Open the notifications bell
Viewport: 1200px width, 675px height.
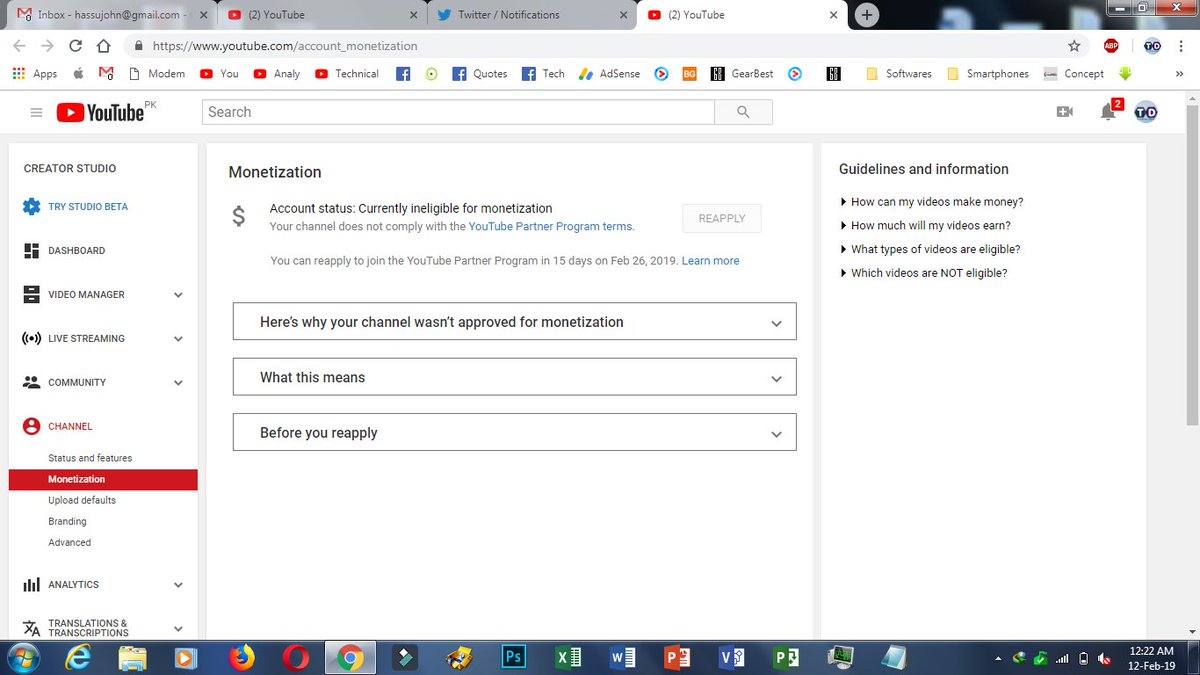[1109, 111]
